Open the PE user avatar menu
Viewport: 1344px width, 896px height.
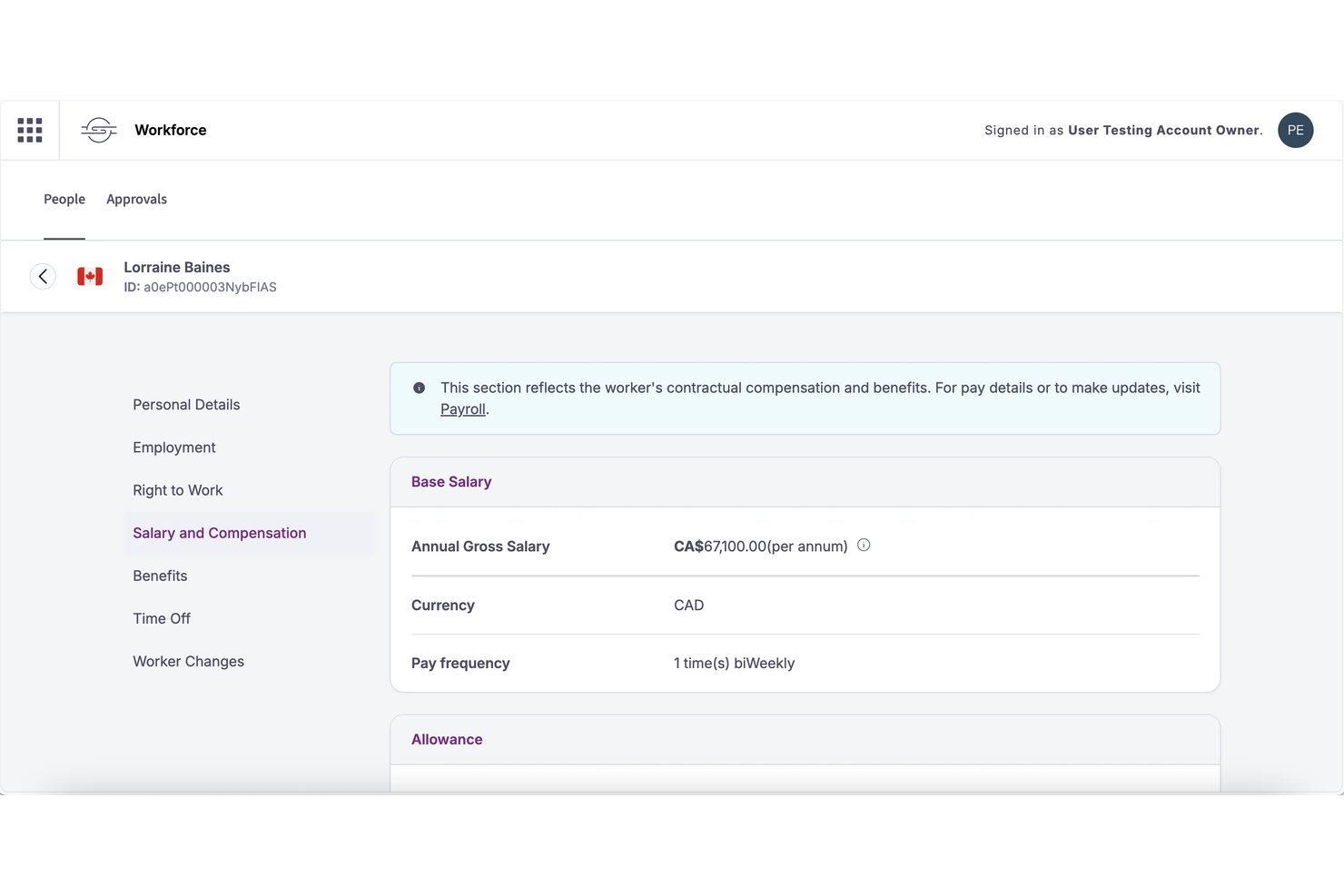[1295, 130]
